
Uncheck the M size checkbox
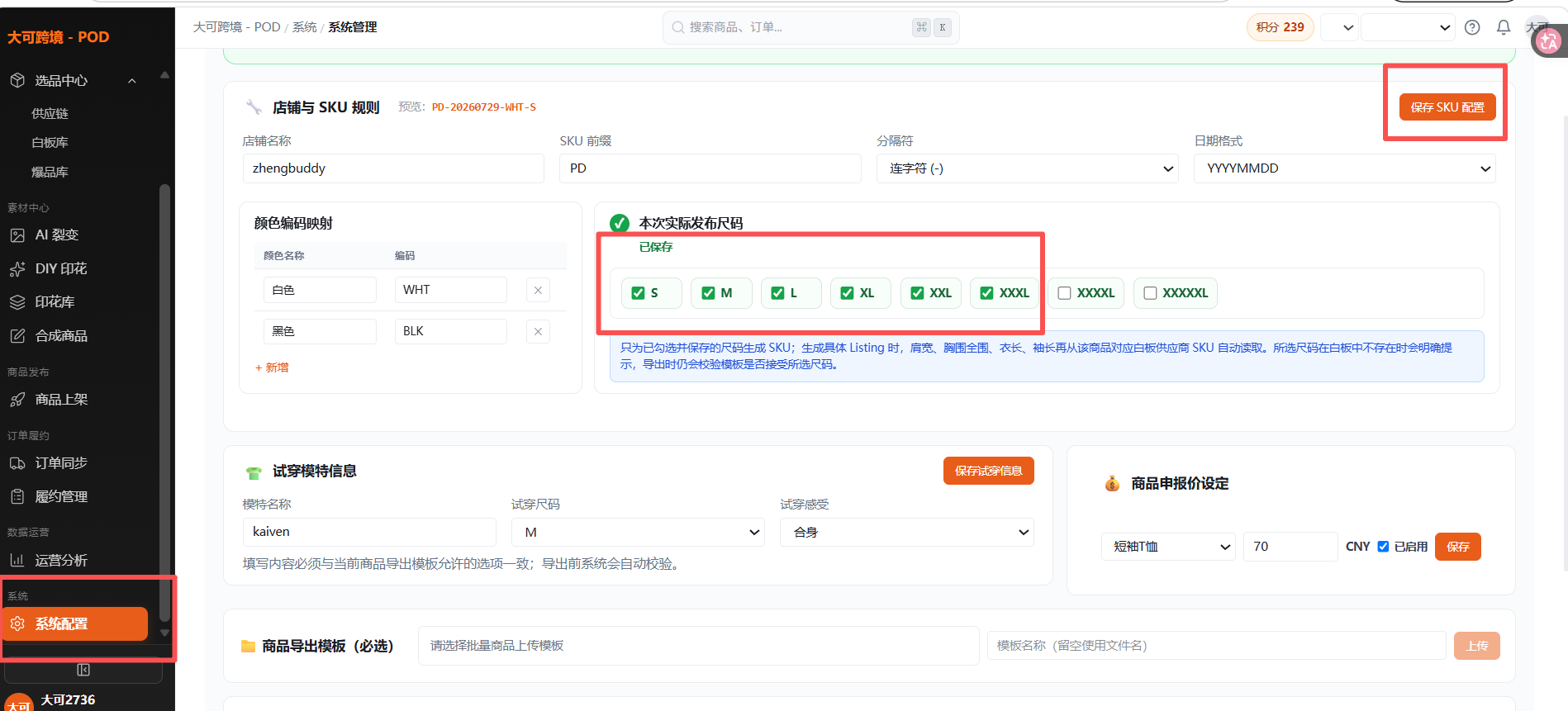(x=708, y=293)
